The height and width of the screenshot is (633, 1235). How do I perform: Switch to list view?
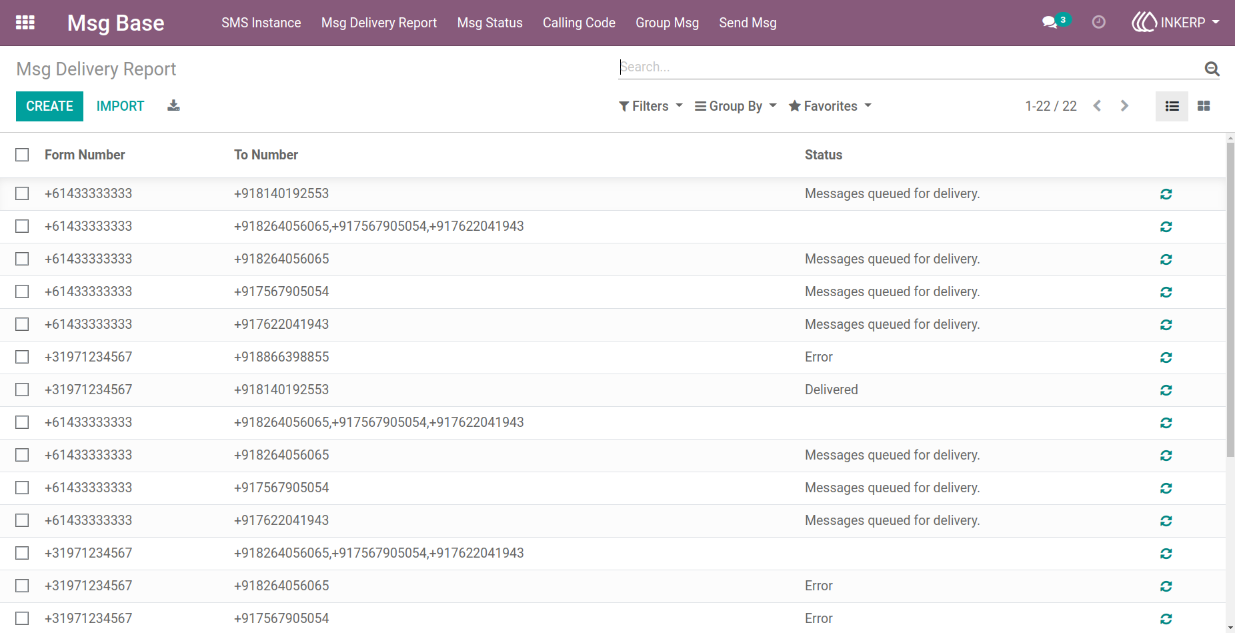coord(1172,106)
